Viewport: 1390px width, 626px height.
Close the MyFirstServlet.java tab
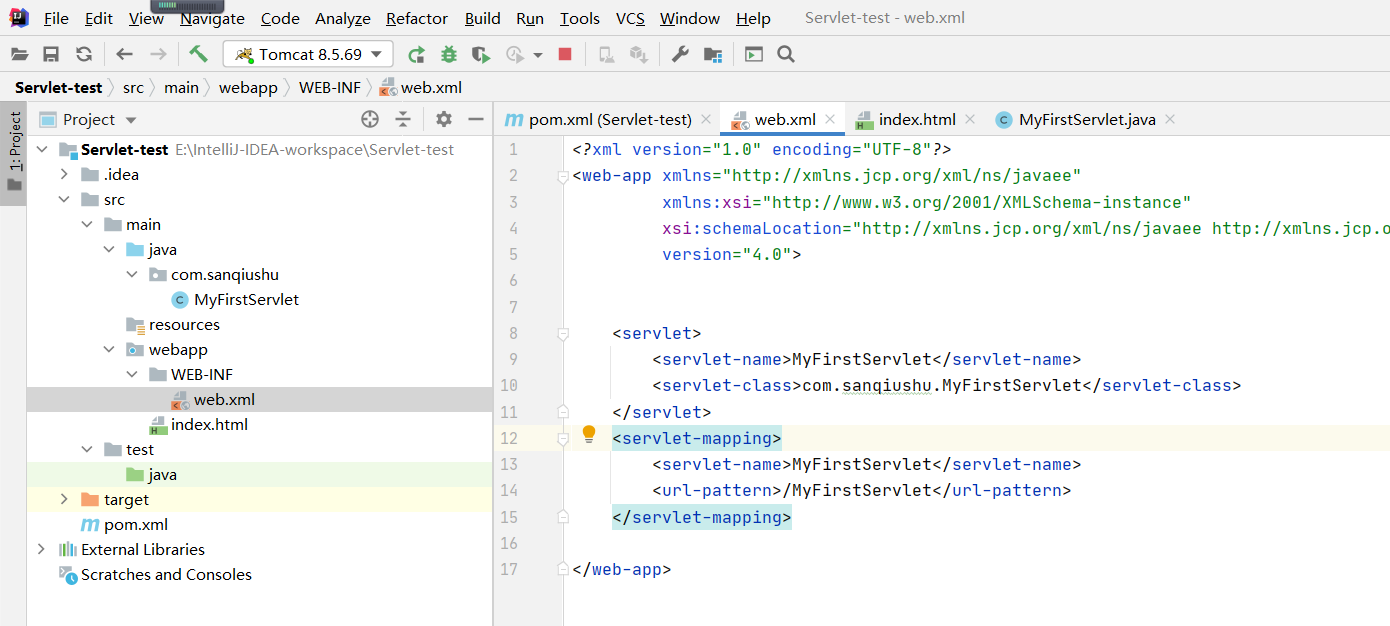1170,119
